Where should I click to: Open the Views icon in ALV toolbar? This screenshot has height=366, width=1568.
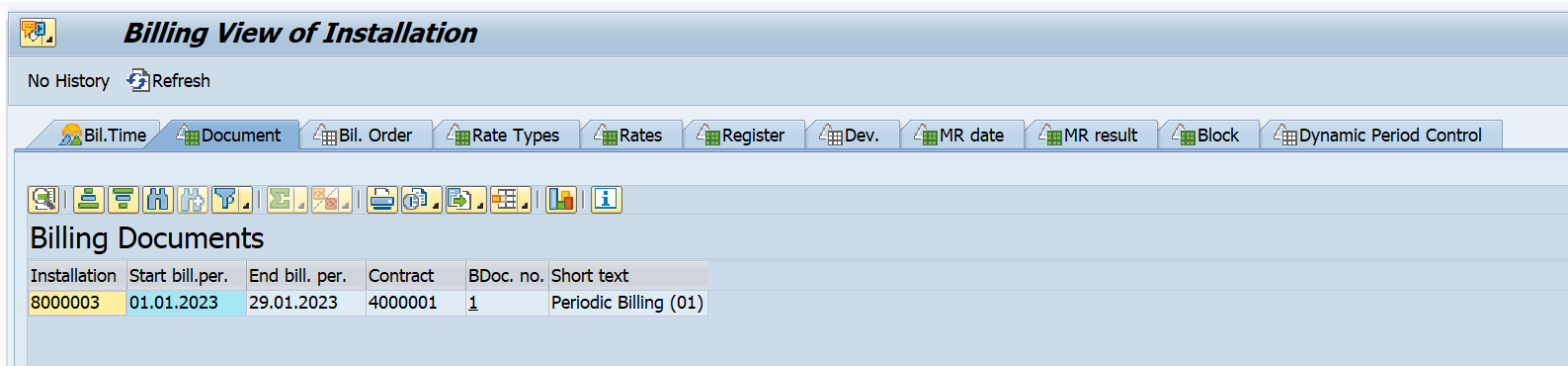click(x=416, y=200)
